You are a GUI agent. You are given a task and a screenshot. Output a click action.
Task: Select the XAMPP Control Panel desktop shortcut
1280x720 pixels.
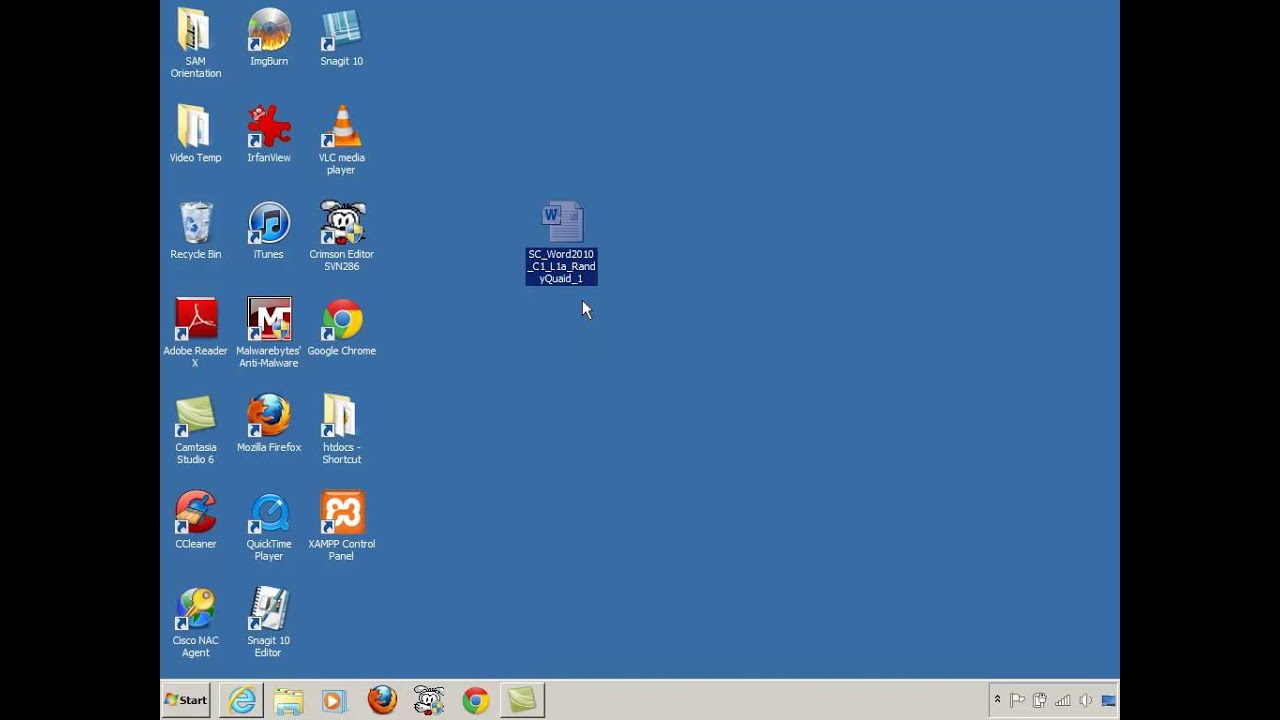click(341, 526)
